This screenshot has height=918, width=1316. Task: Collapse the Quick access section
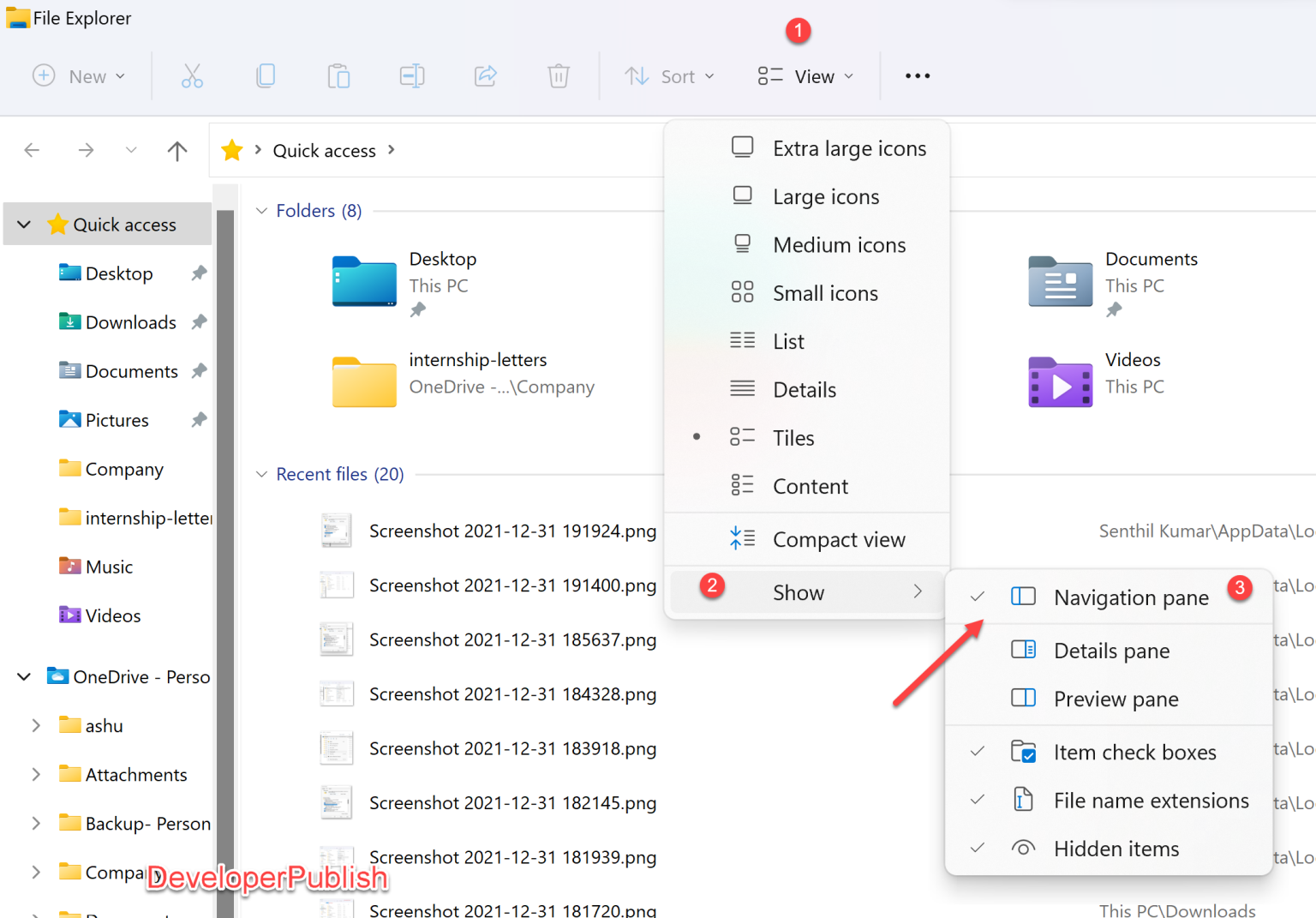23,224
